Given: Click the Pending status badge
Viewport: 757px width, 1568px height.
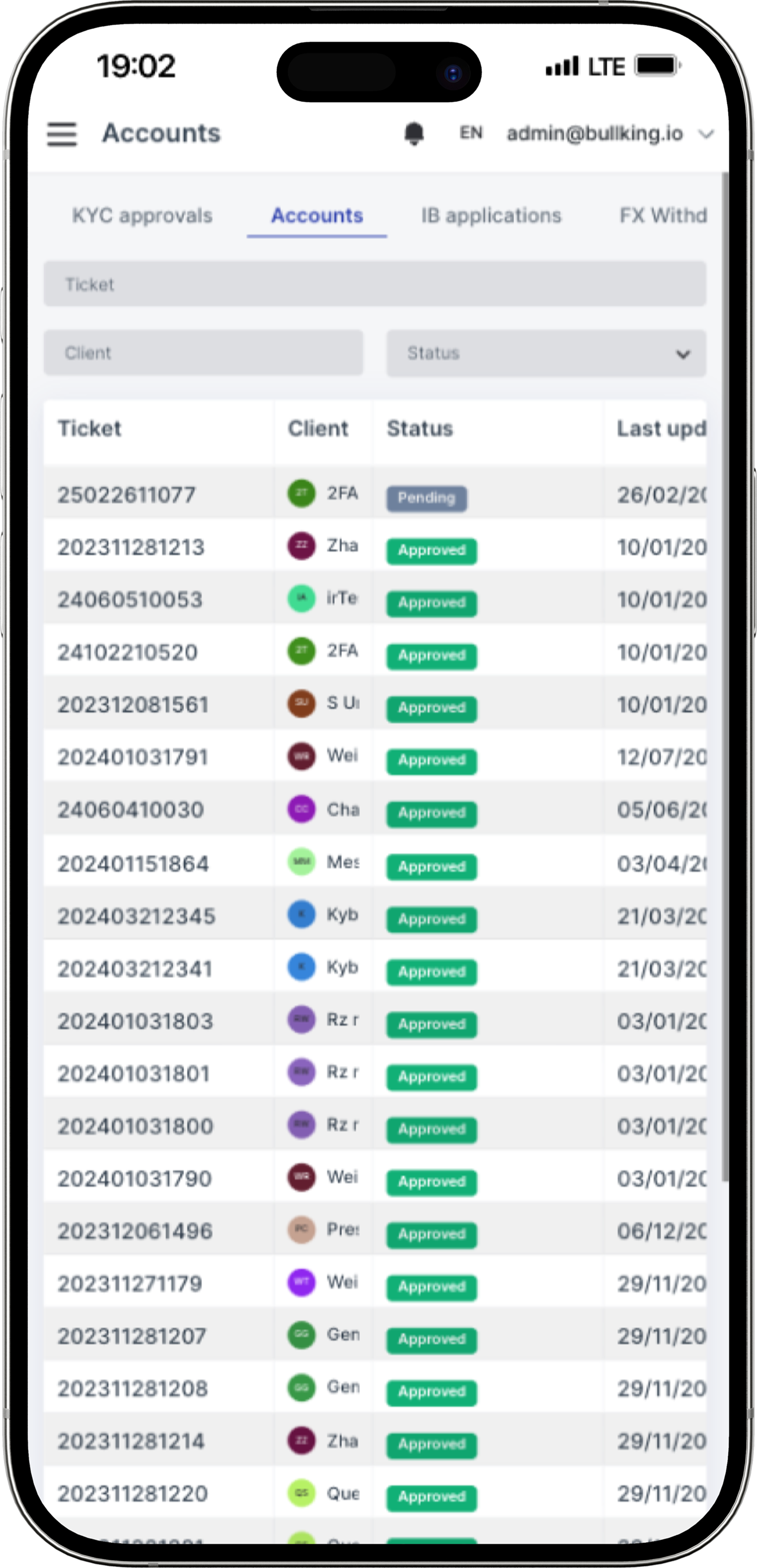Looking at the screenshot, I should coord(426,498).
